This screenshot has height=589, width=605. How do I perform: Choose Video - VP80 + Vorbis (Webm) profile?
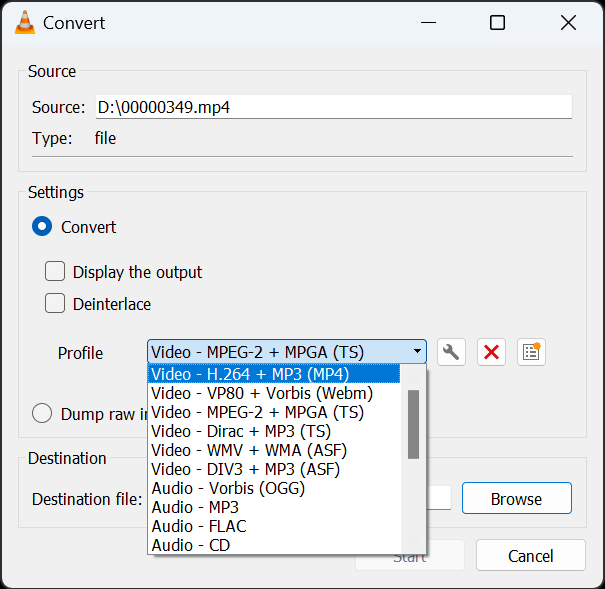click(x=274, y=393)
